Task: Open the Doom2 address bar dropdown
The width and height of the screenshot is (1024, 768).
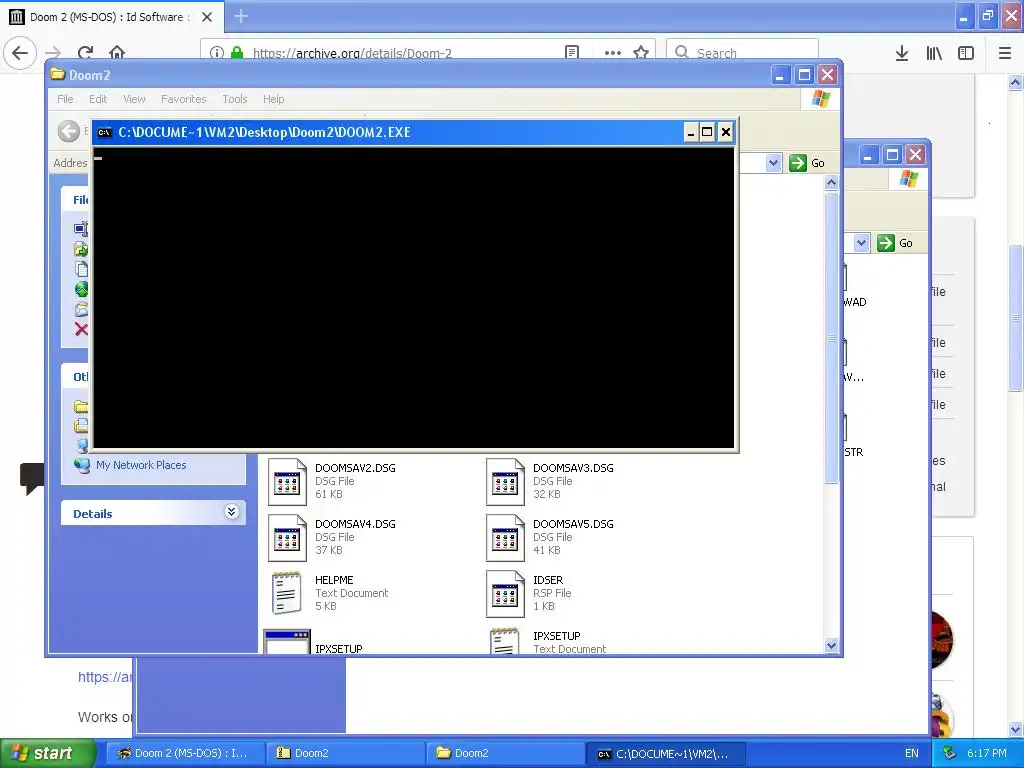Action: coord(773,163)
